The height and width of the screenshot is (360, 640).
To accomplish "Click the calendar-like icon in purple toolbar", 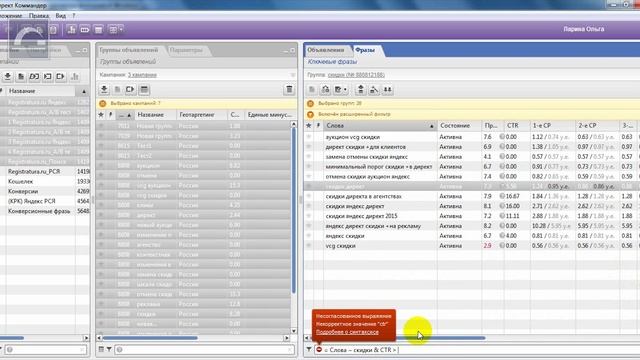I will coord(98,29).
